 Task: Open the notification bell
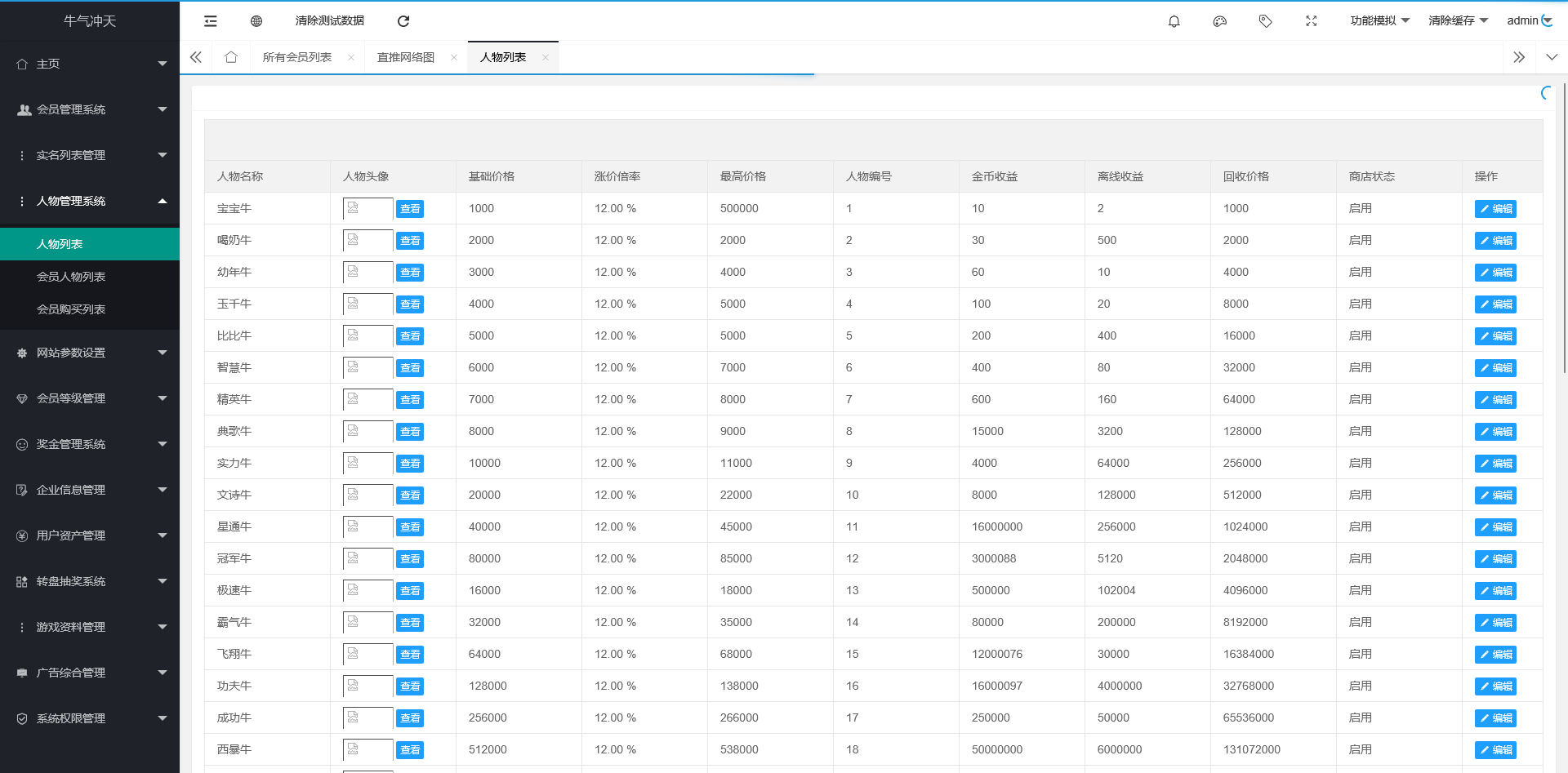point(1174,21)
